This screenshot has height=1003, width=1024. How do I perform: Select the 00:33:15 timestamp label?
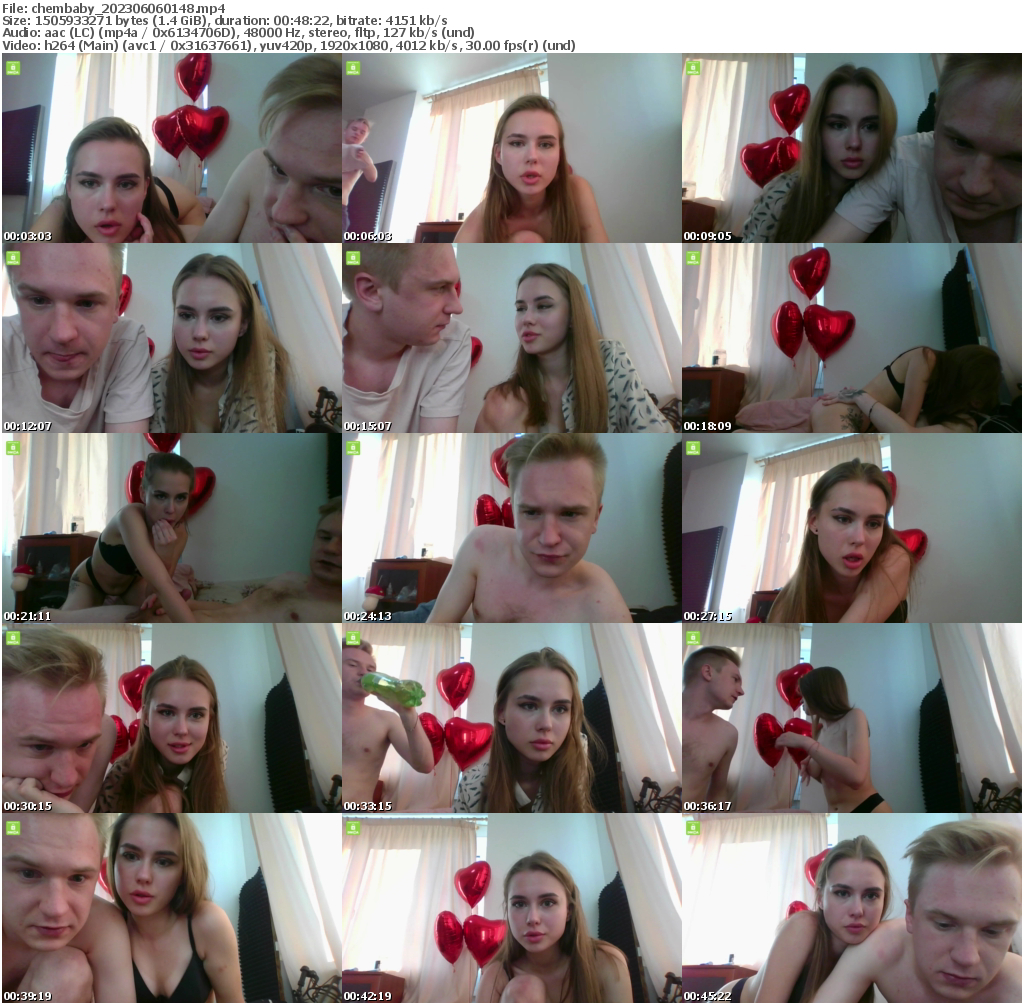click(366, 807)
